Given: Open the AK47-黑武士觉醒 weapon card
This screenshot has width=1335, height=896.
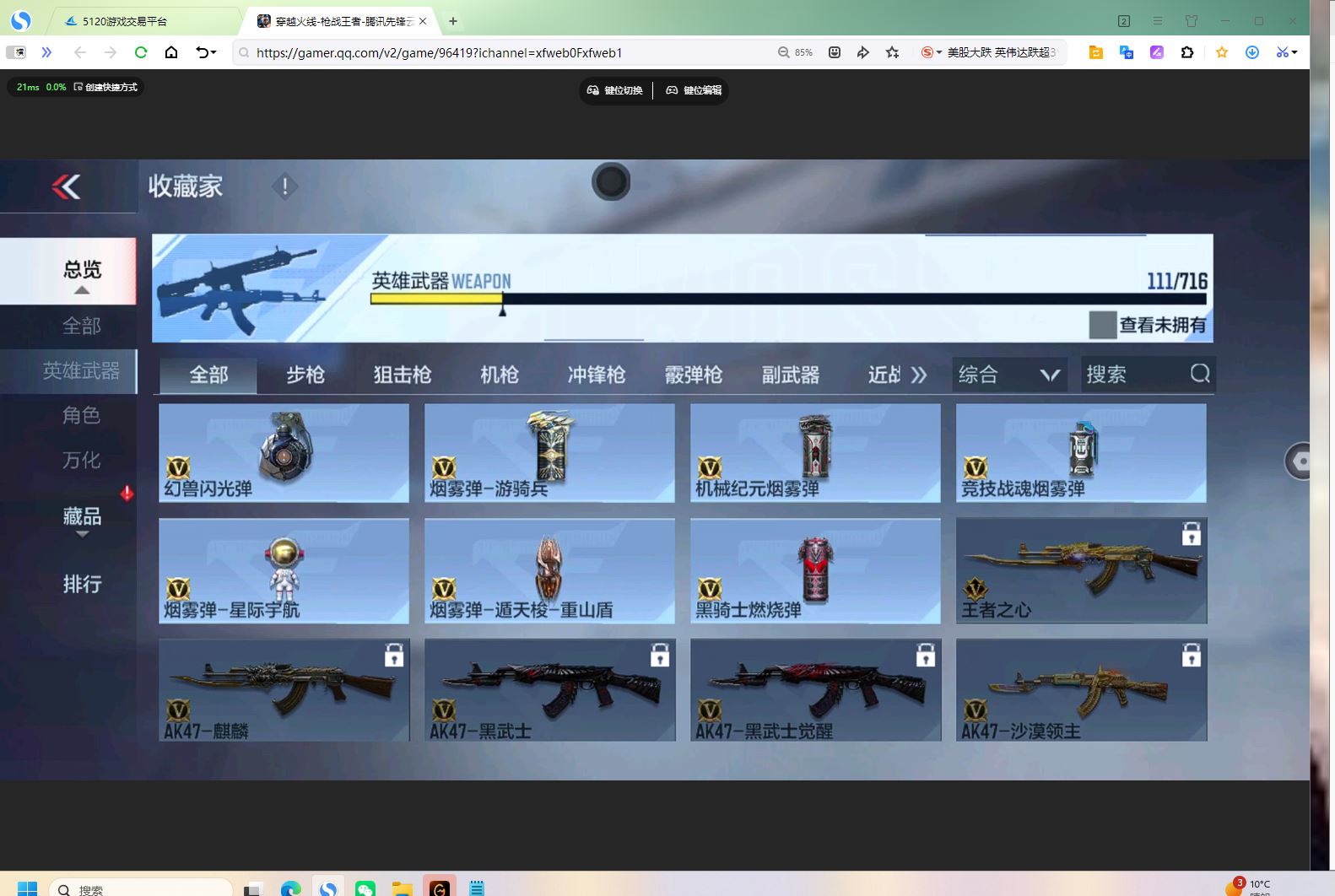Looking at the screenshot, I should (815, 690).
